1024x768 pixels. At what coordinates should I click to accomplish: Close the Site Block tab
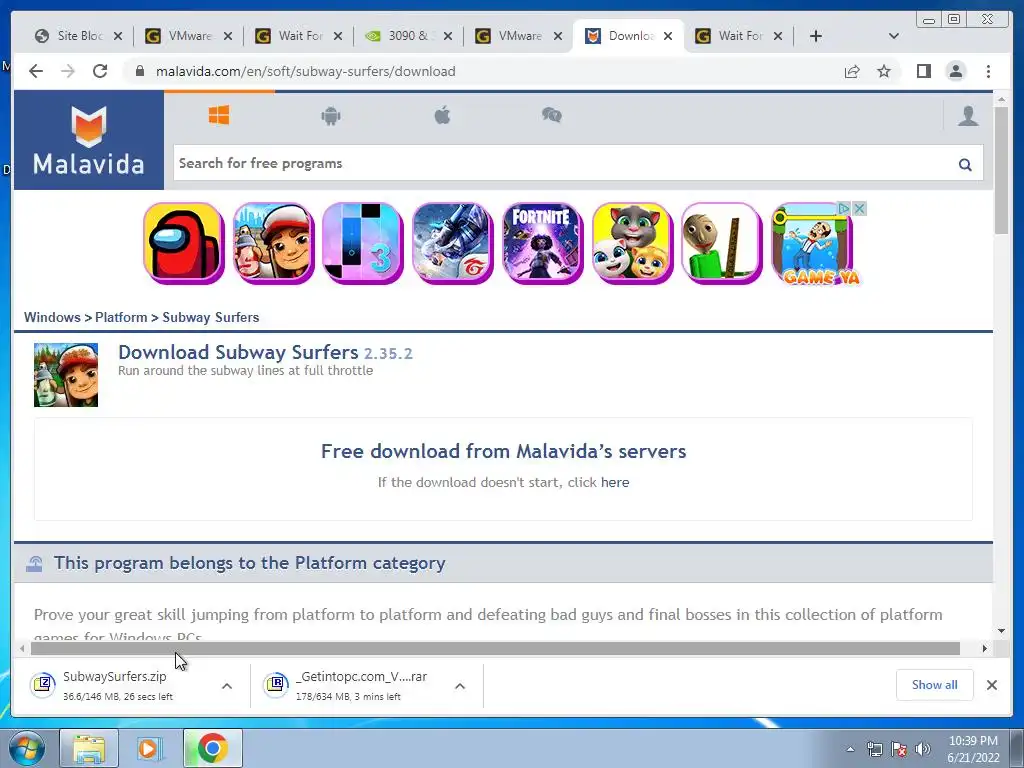[118, 37]
